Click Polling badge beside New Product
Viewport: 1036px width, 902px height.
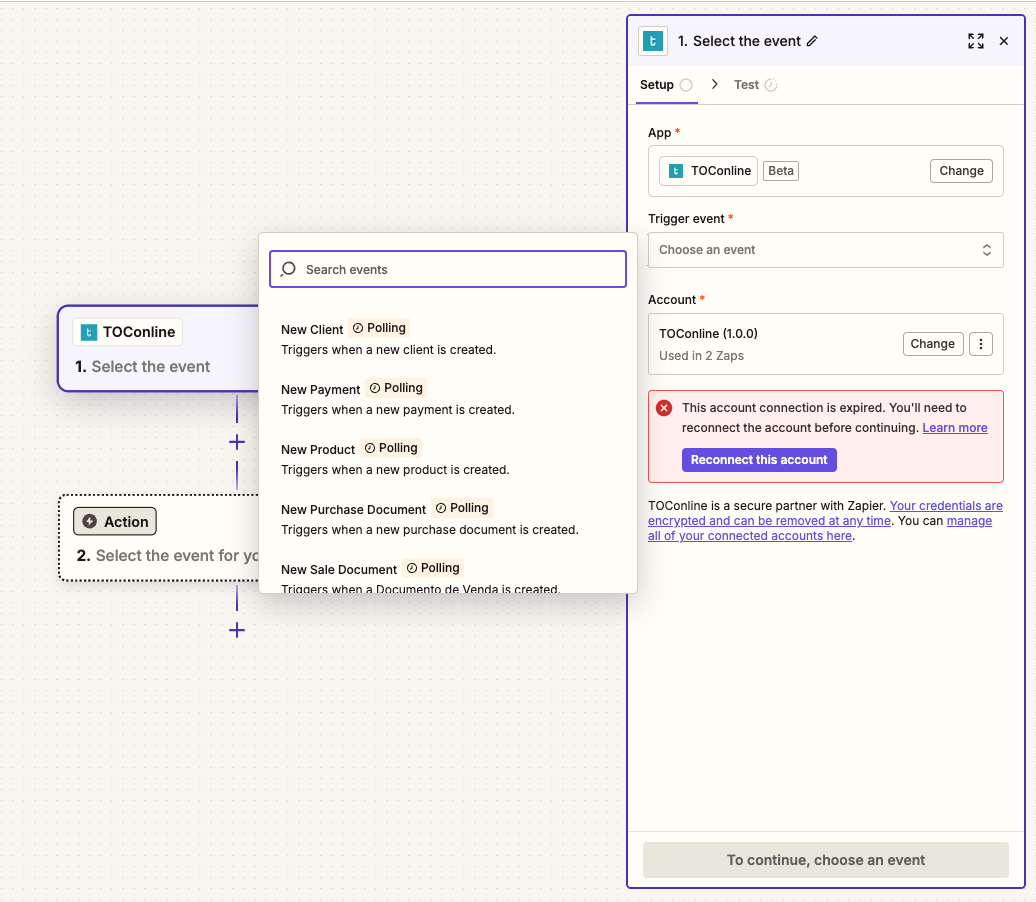(x=391, y=448)
